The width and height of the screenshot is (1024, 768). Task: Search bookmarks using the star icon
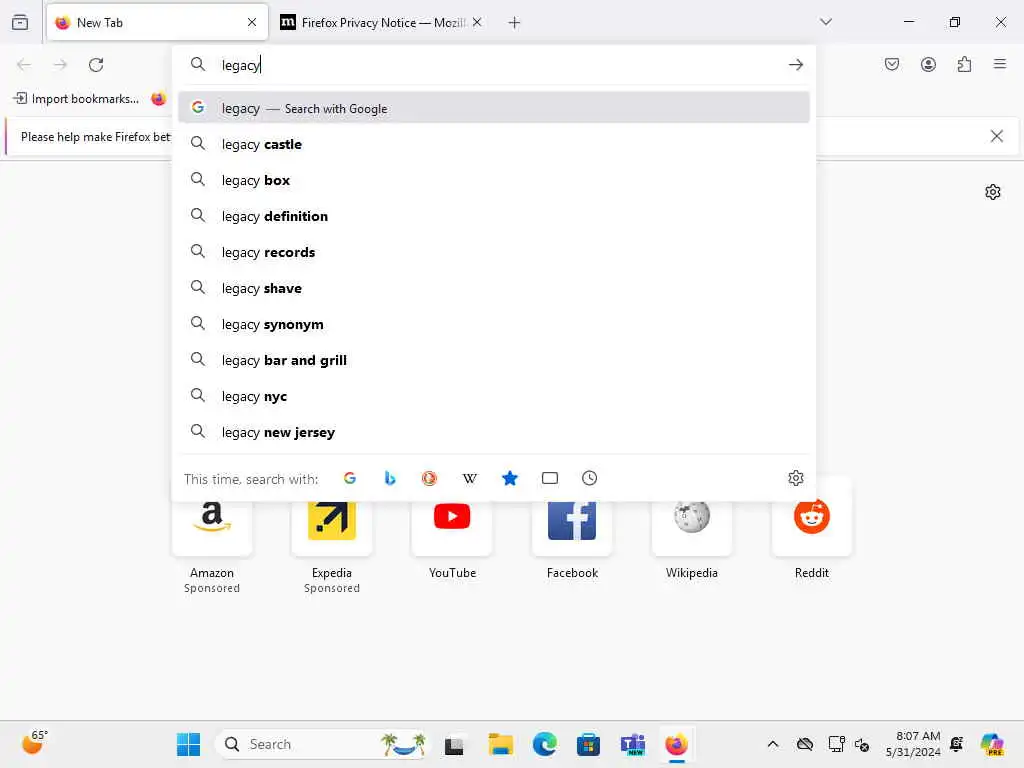coord(510,479)
